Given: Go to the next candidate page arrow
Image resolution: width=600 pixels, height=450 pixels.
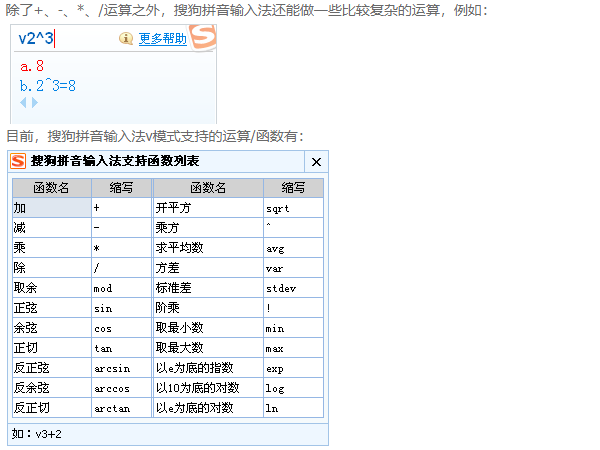Looking at the screenshot, I should (x=35, y=102).
